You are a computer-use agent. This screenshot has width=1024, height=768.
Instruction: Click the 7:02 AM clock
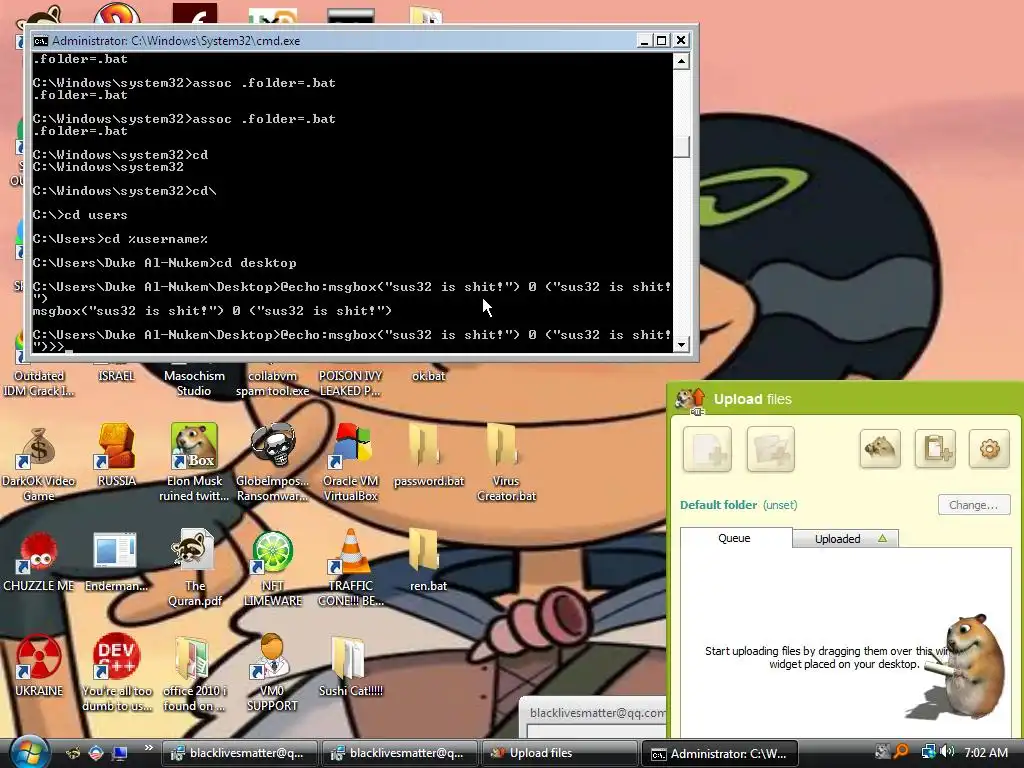click(985, 752)
